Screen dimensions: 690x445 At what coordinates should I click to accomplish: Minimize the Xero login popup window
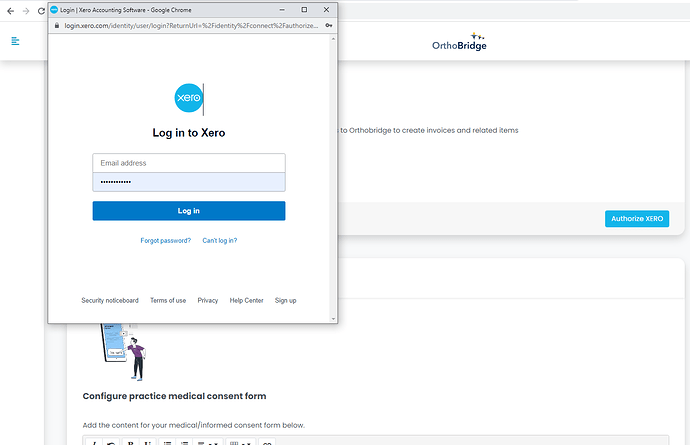click(282, 10)
